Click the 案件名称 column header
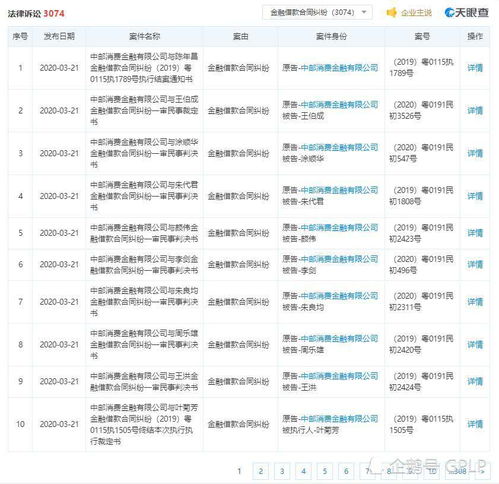The height and width of the screenshot is (484, 499). tap(144, 36)
